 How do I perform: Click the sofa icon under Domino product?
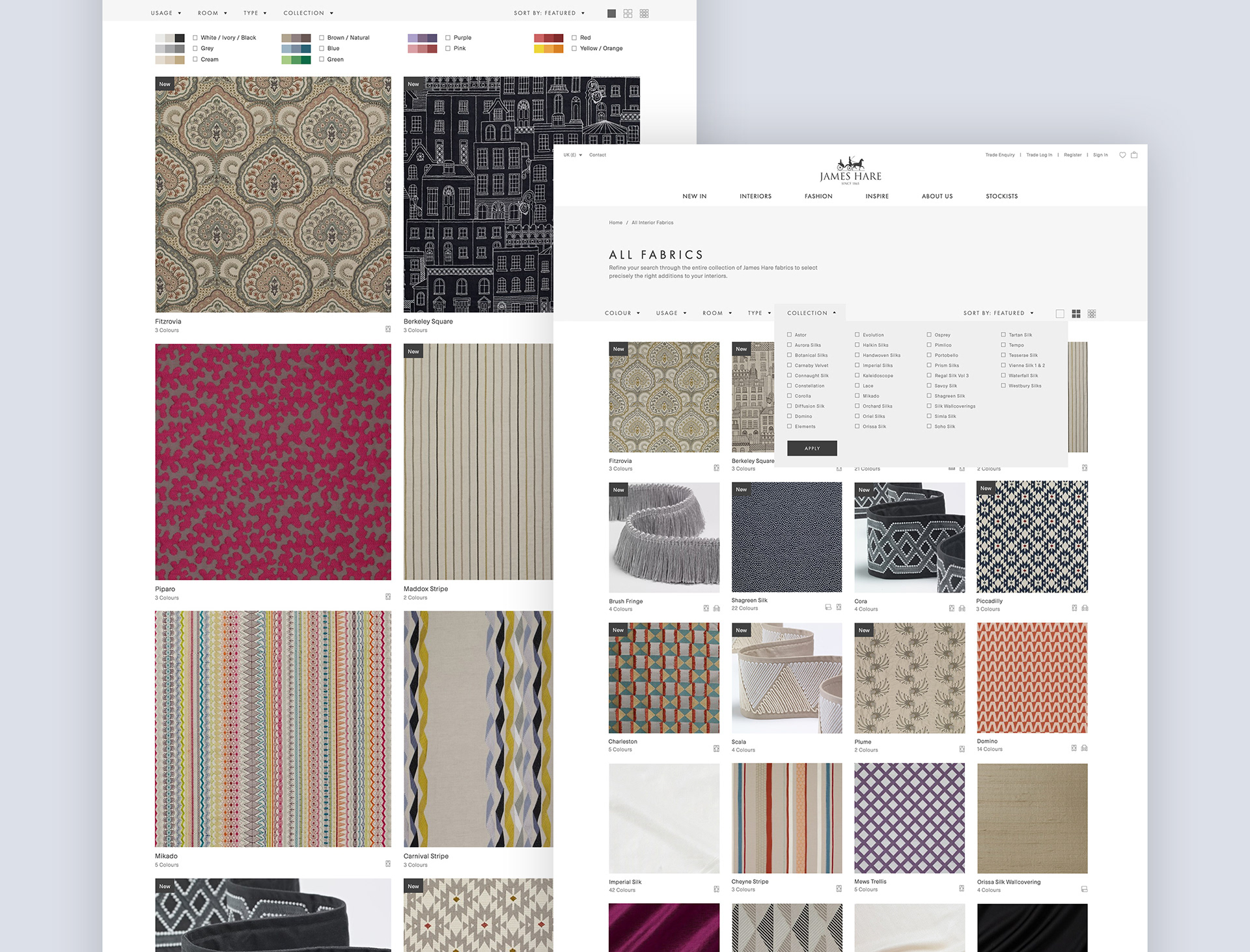[1084, 748]
